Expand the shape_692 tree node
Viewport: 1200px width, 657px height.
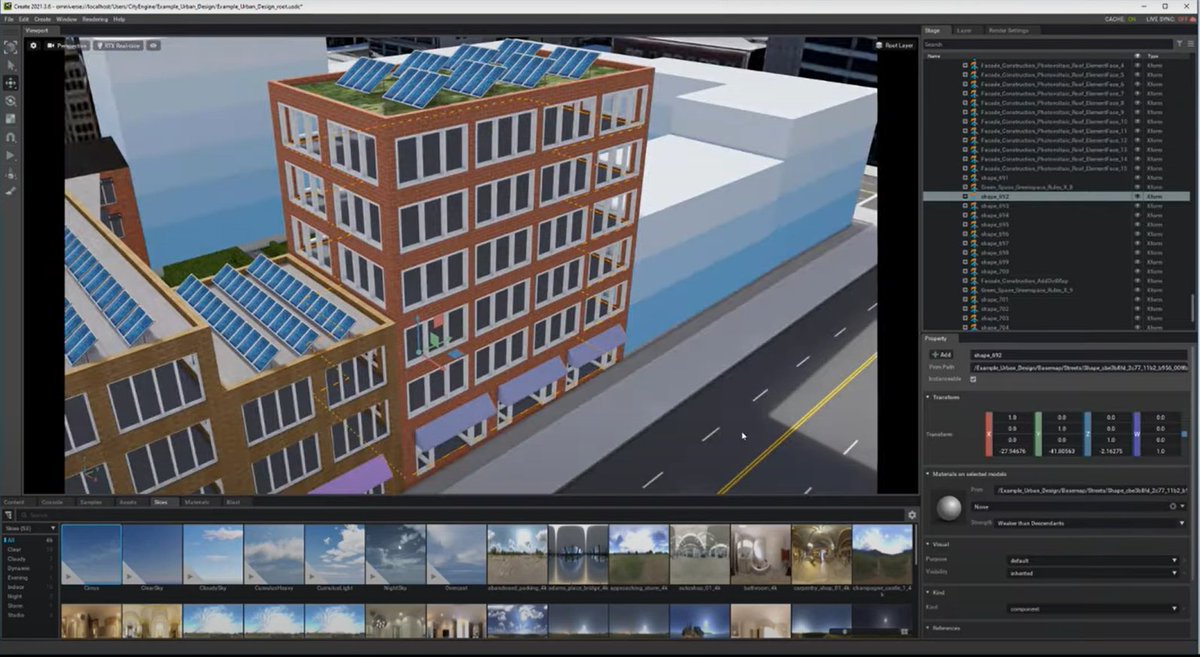pyautogui.click(x=965, y=197)
